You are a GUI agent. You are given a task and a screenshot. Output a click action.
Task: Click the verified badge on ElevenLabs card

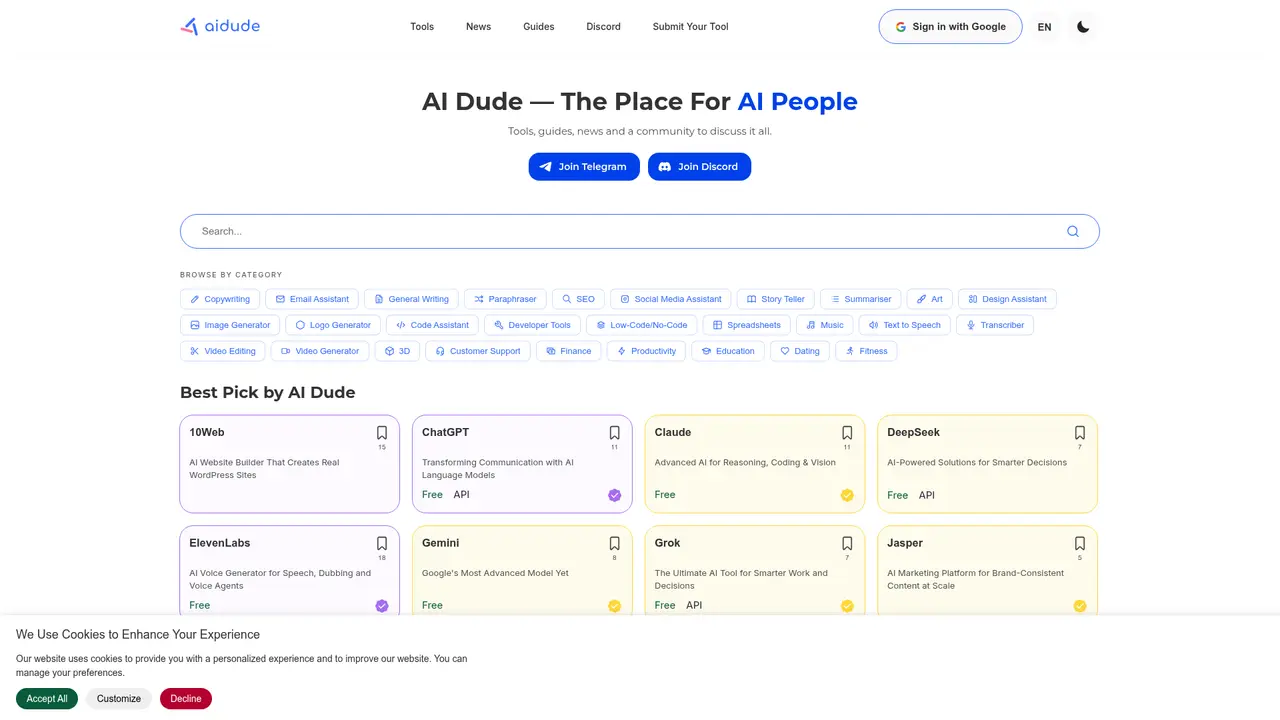pyautogui.click(x=382, y=606)
